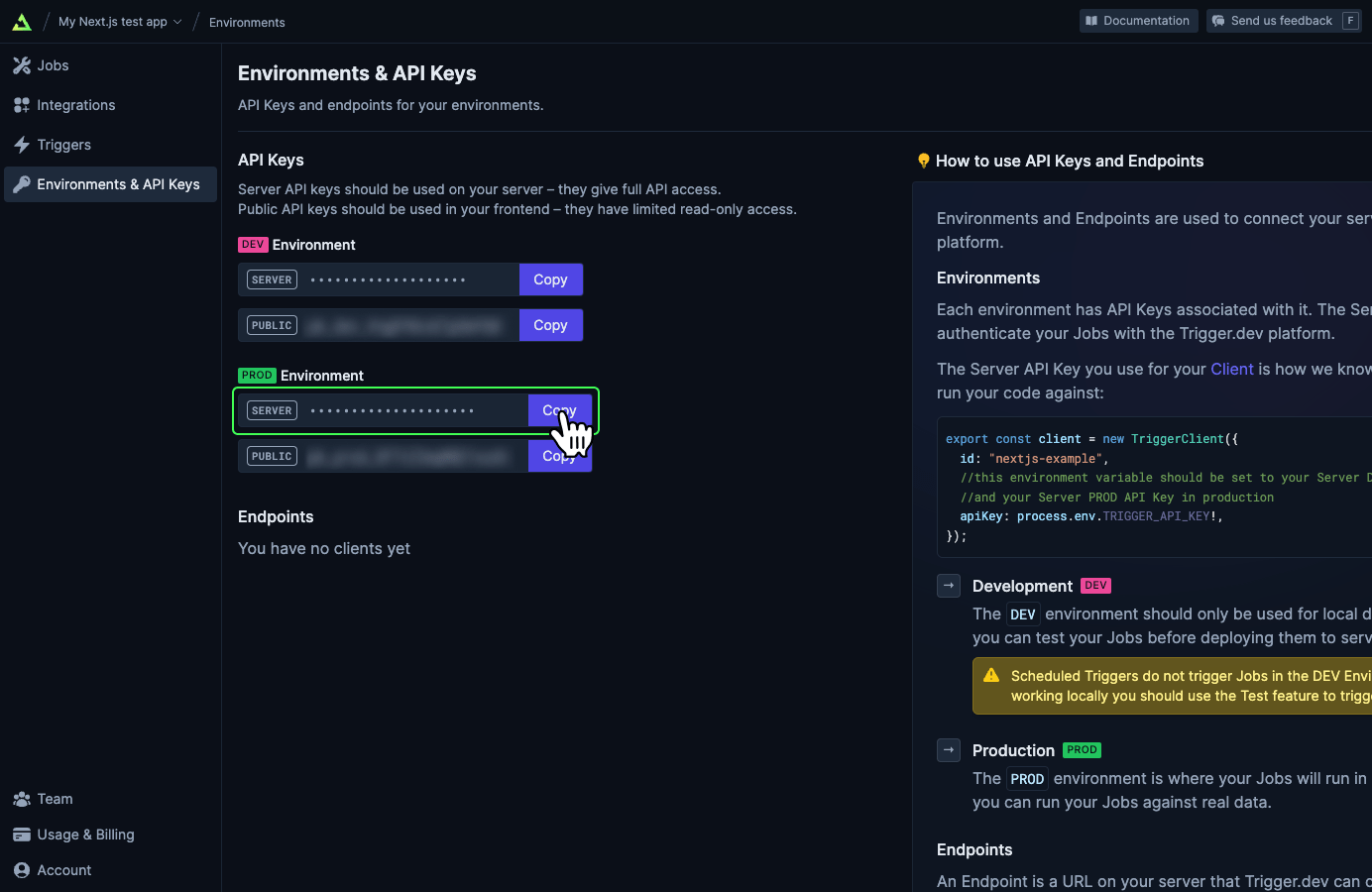Click Send us feedback button
The width and height of the screenshot is (1372, 892).
(x=1284, y=21)
